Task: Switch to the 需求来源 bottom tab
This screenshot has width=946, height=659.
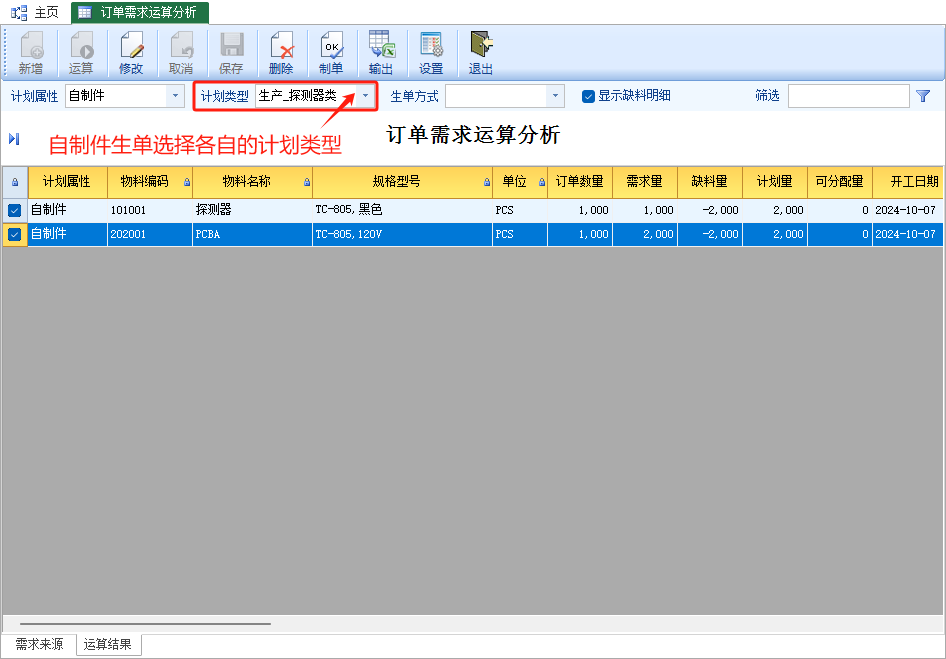Action: [x=39, y=644]
